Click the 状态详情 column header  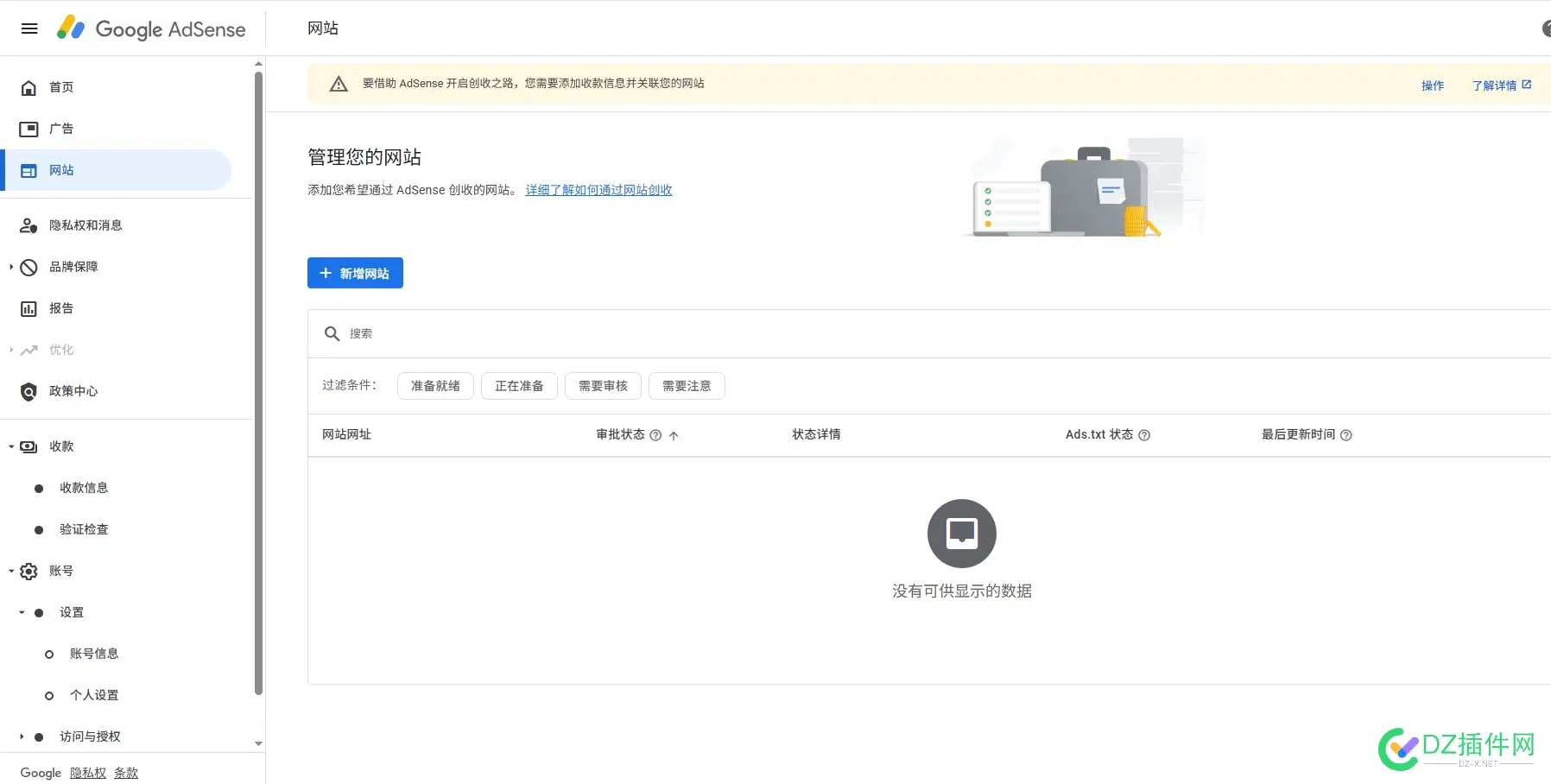click(816, 434)
